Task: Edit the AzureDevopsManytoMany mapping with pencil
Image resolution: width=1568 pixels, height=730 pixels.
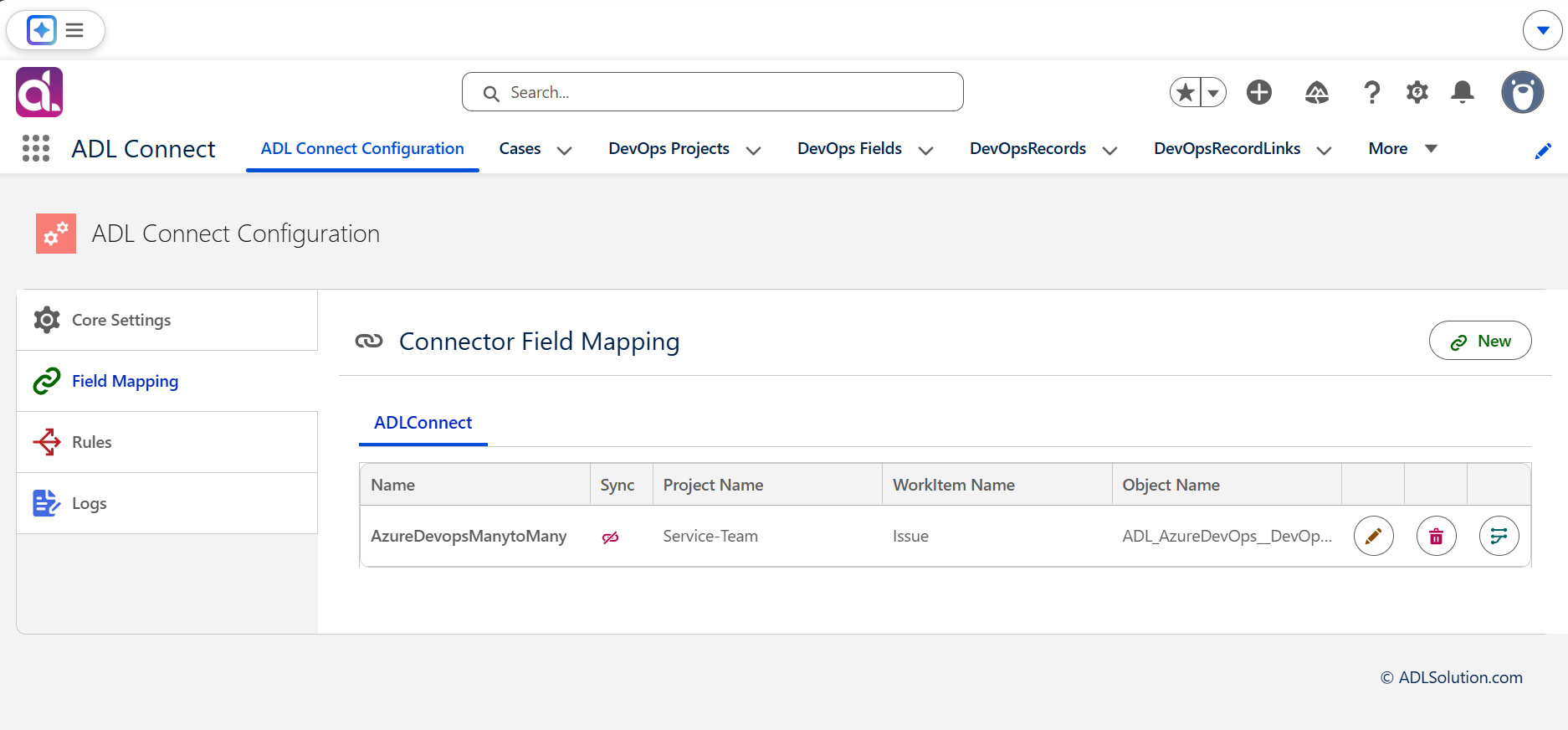Action: (1374, 536)
